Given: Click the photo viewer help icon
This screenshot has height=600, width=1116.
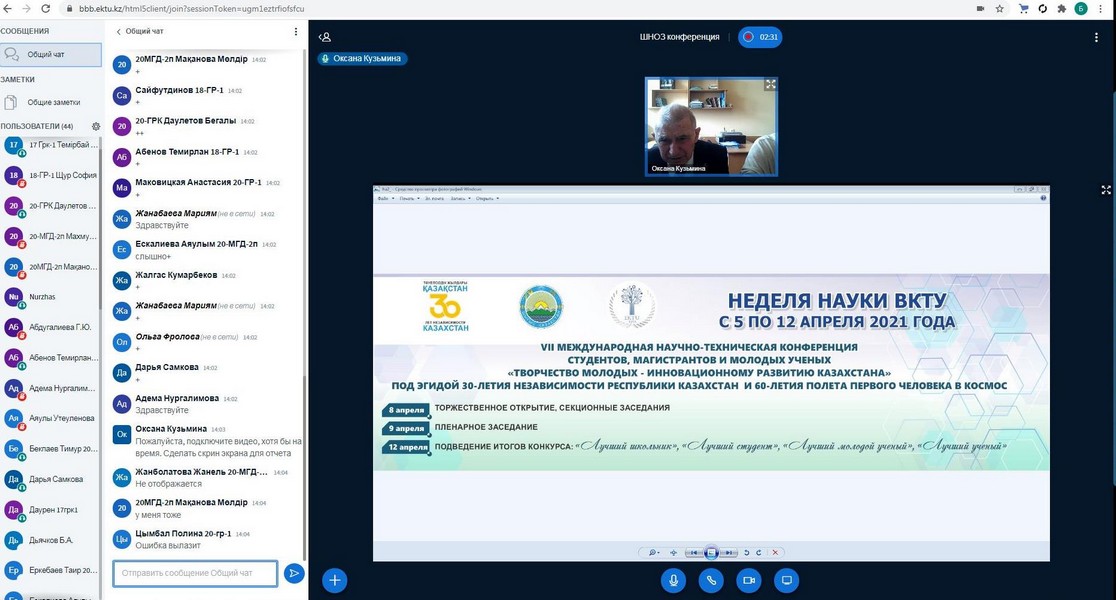Looking at the screenshot, I should coord(1043,199).
